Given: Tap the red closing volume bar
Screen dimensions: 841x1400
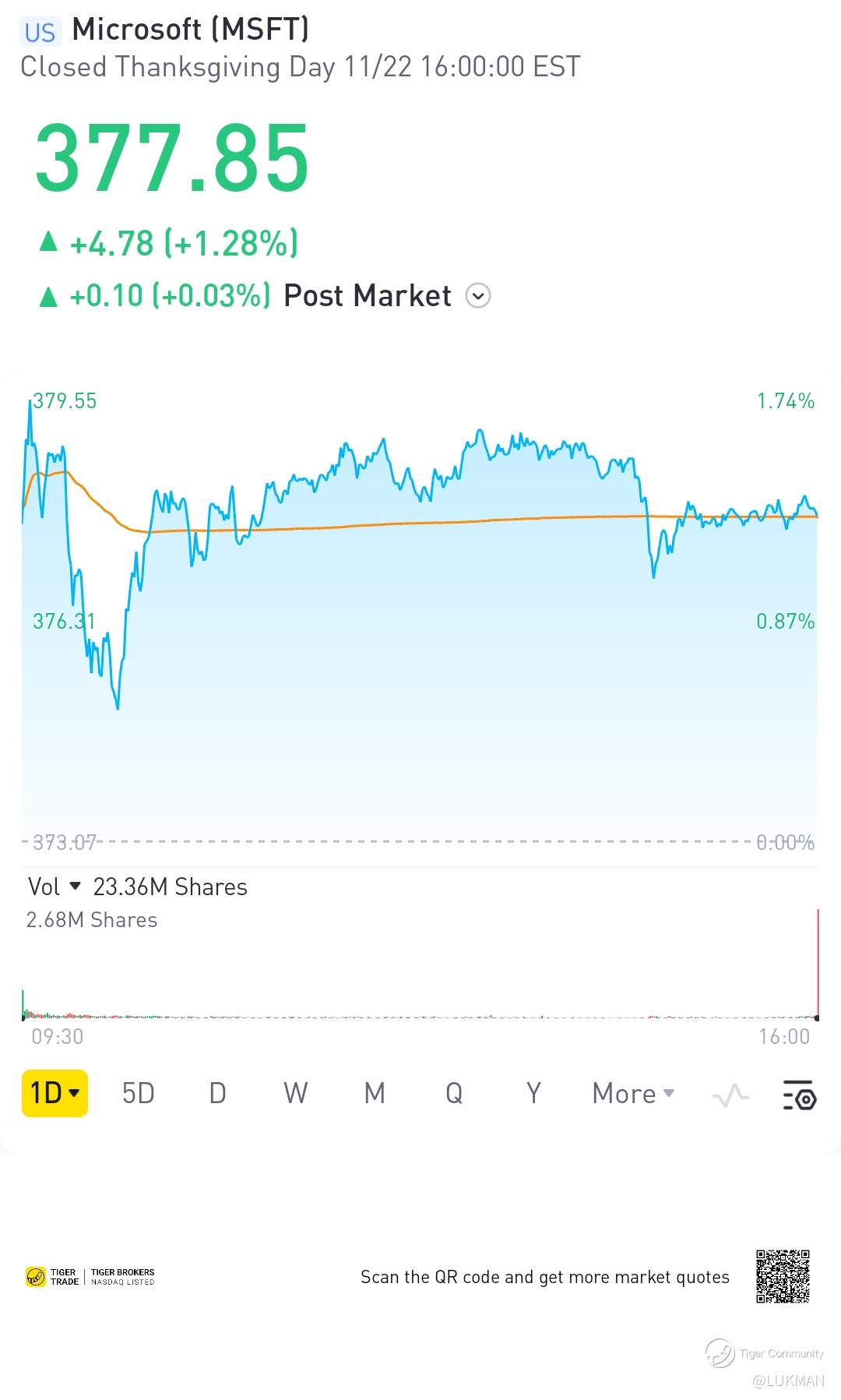Looking at the screenshot, I should click(x=818, y=963).
